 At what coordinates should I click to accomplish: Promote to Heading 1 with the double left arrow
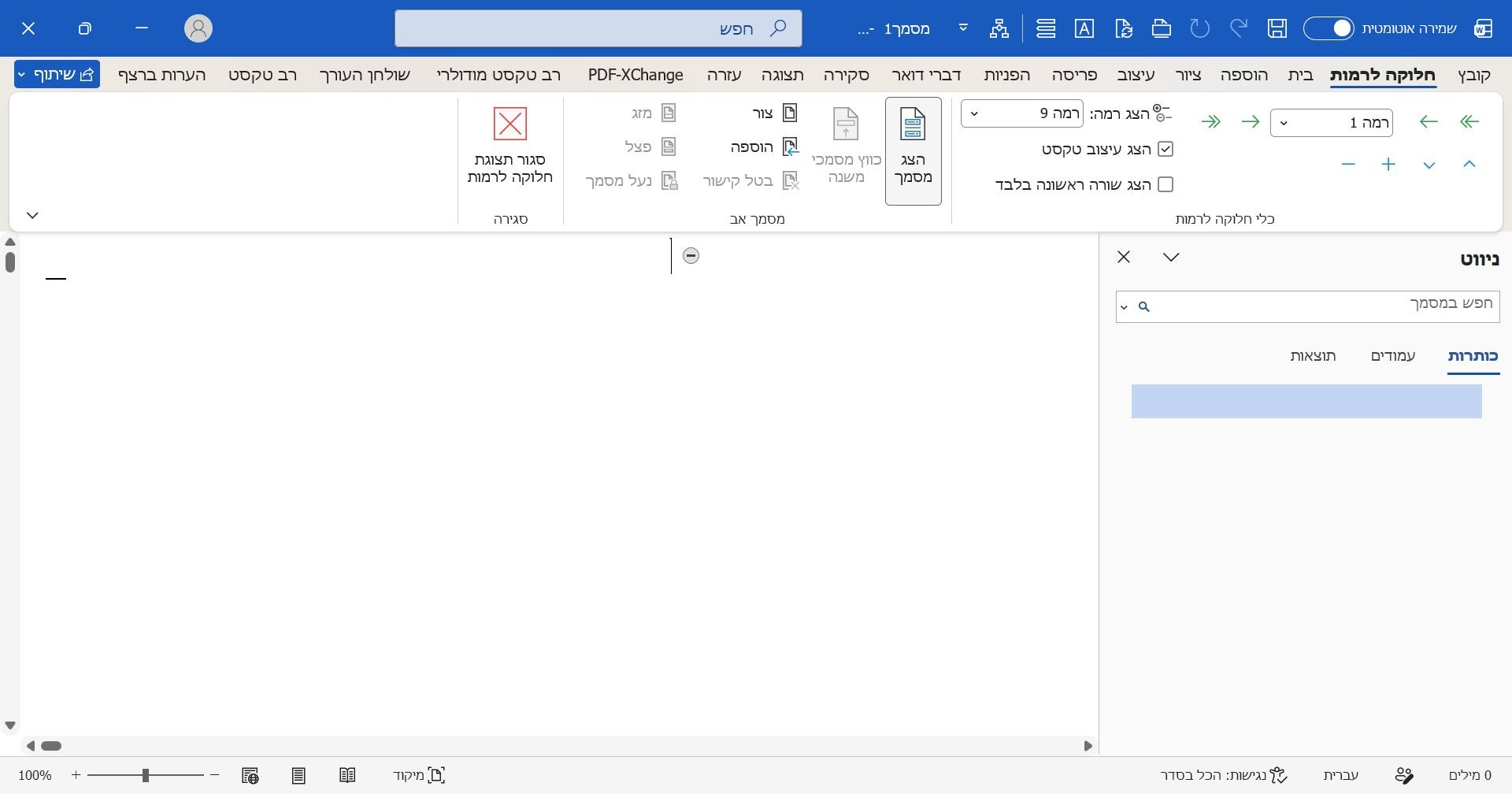point(1469,122)
